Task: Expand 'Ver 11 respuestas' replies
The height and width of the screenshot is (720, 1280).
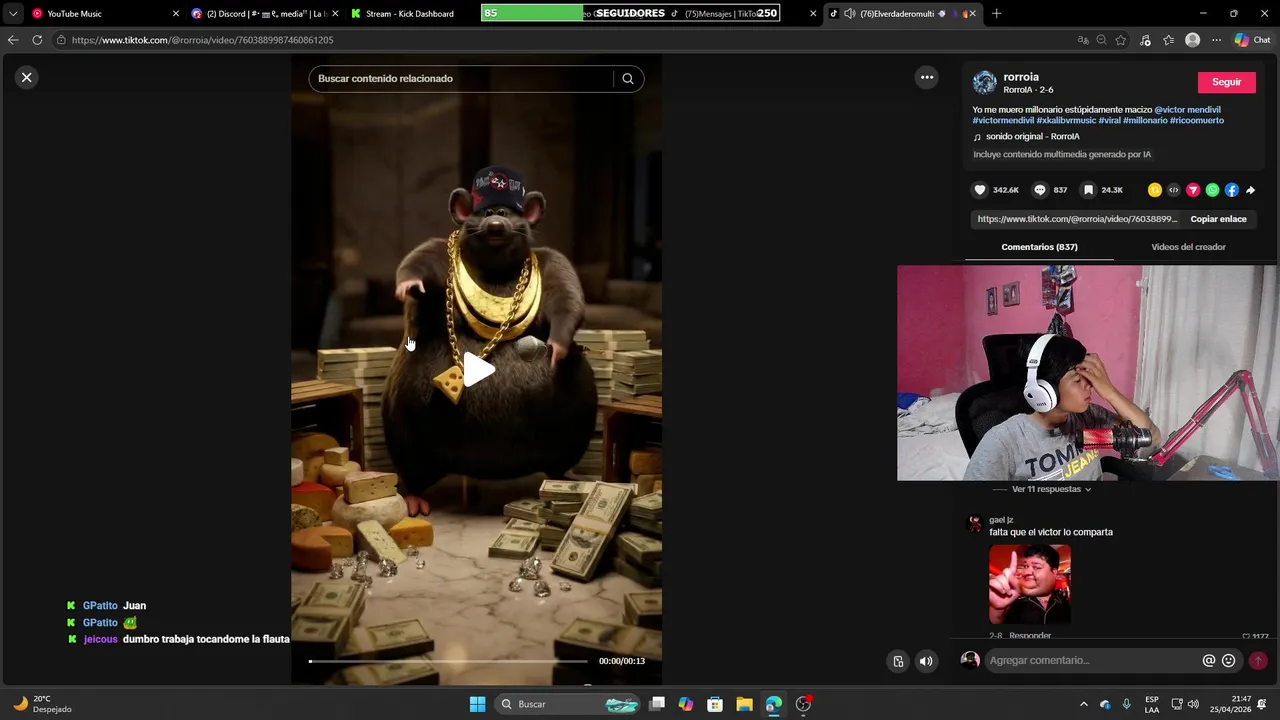Action: click(x=1051, y=489)
